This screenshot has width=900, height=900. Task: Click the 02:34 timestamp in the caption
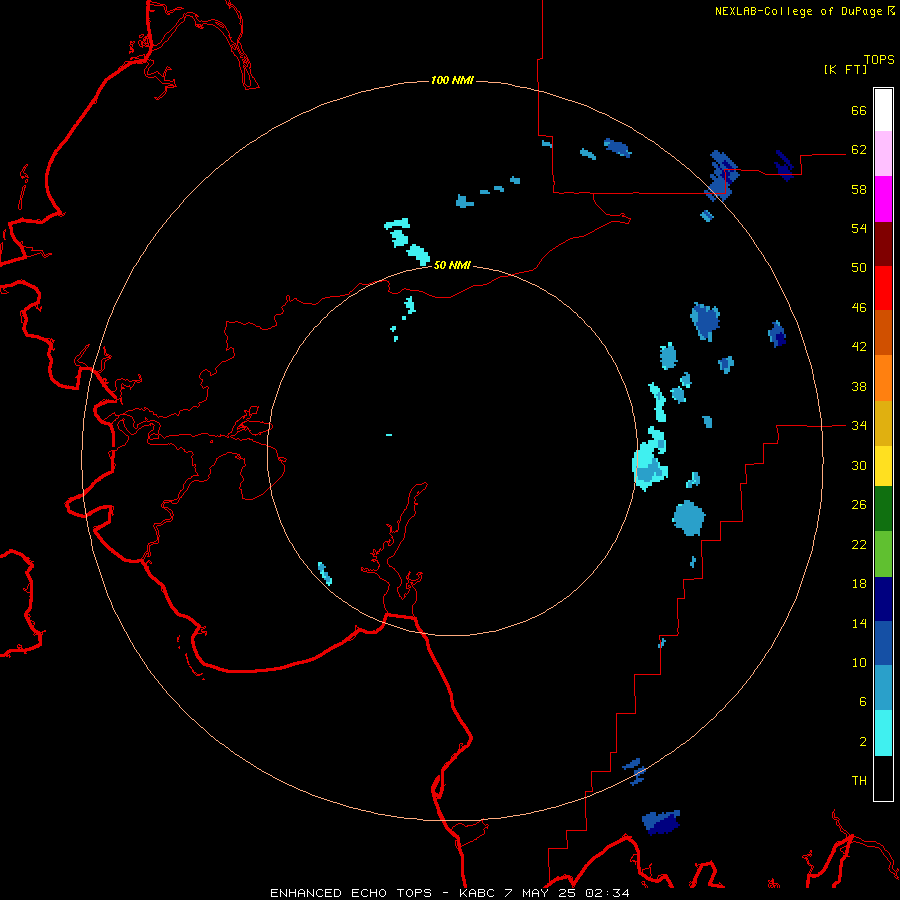pyautogui.click(x=607, y=893)
